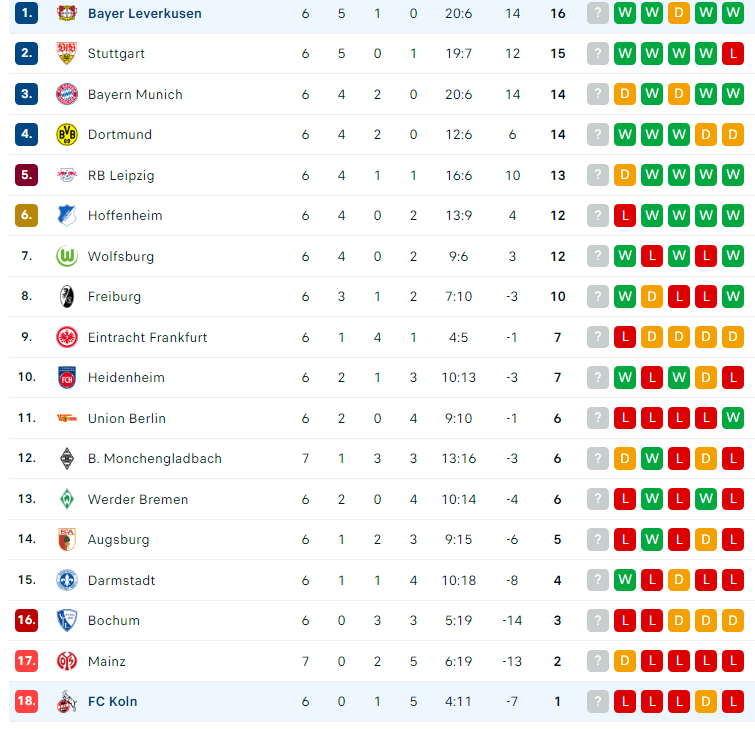Screen dimensions: 755x729
Task: Open RB Leipzig team page link
Action: point(121,175)
